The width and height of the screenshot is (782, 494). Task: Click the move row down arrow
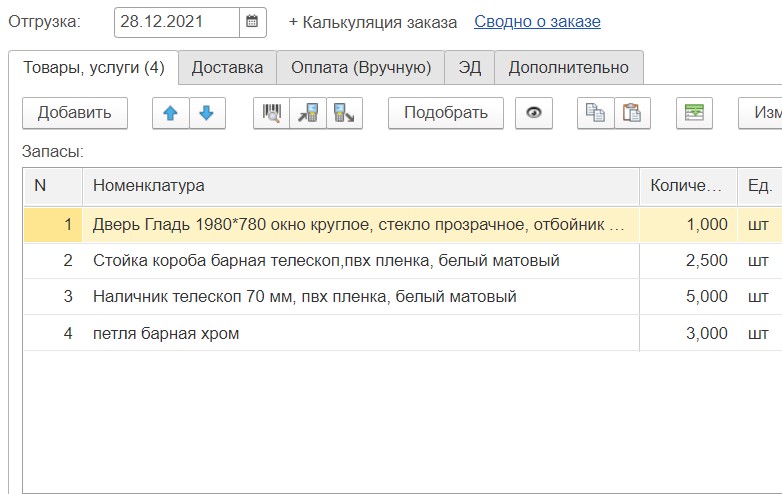coord(206,113)
